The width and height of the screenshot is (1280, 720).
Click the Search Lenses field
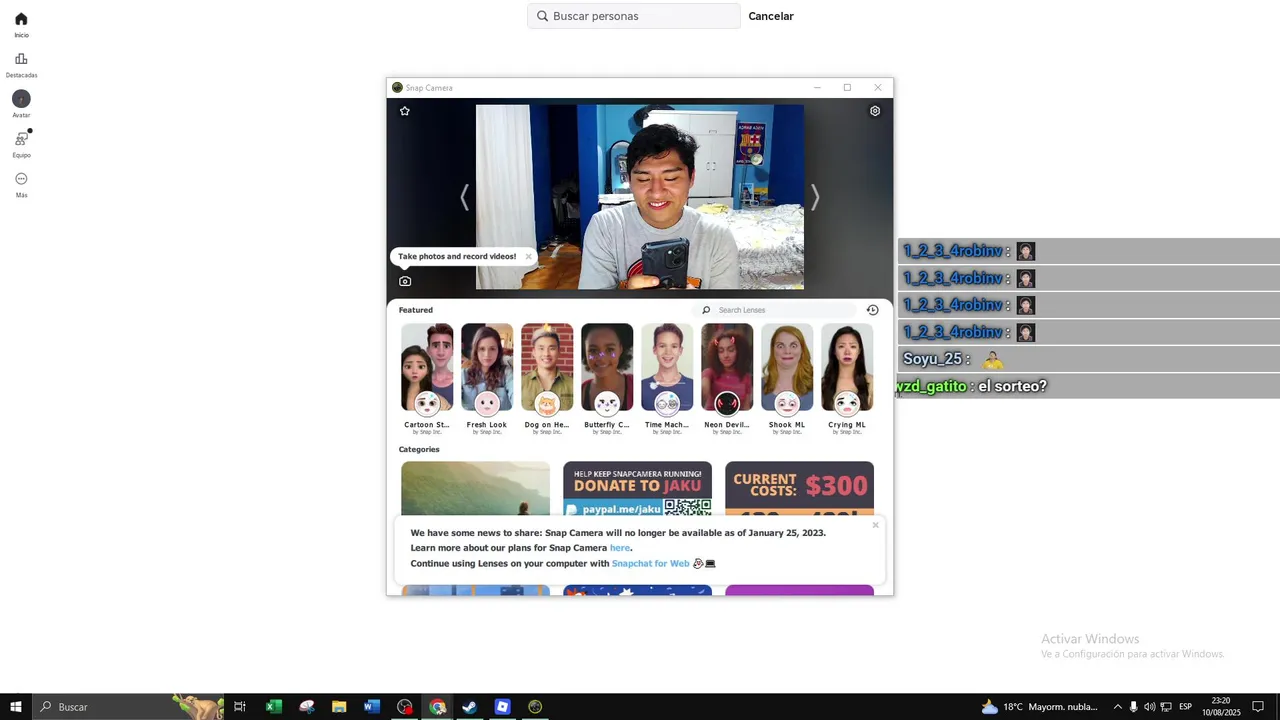click(x=776, y=310)
